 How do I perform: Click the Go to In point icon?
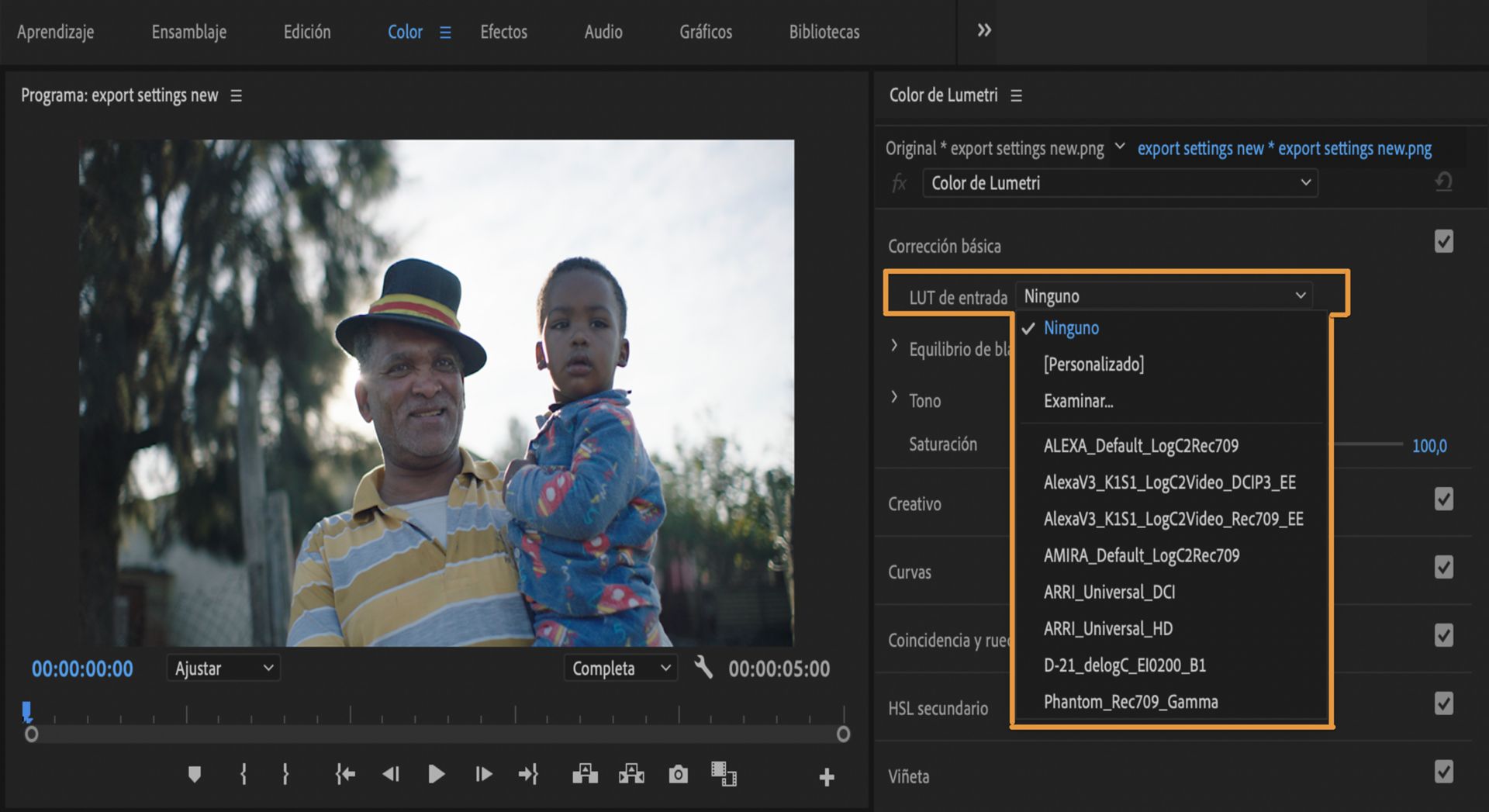345,774
